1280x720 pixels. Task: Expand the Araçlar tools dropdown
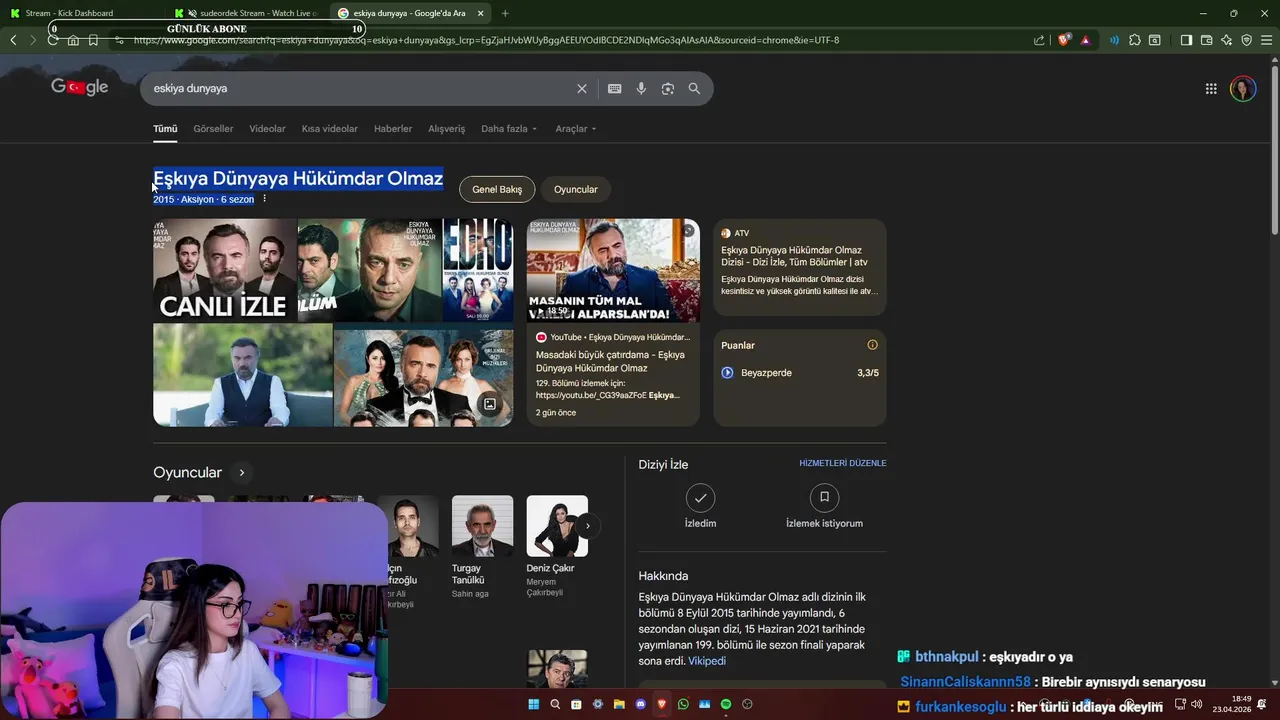[576, 129]
